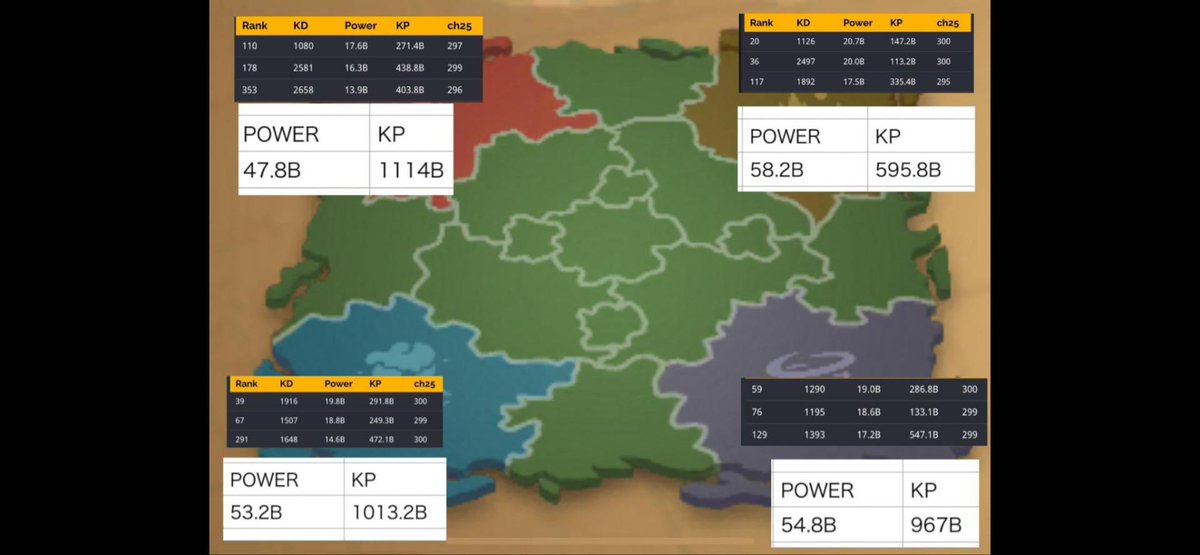Select rank cell 110

[x=249, y=45]
